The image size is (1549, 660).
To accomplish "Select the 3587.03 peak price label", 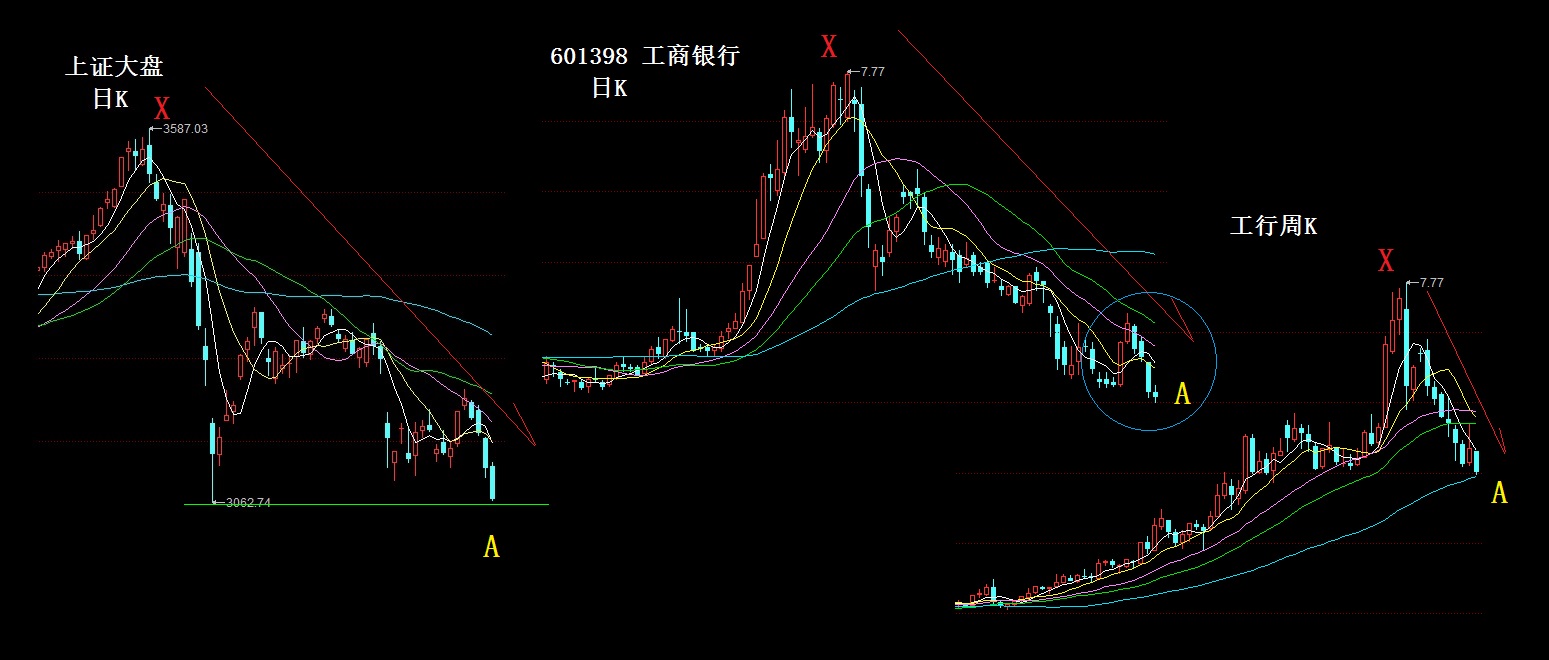I will pos(185,129).
